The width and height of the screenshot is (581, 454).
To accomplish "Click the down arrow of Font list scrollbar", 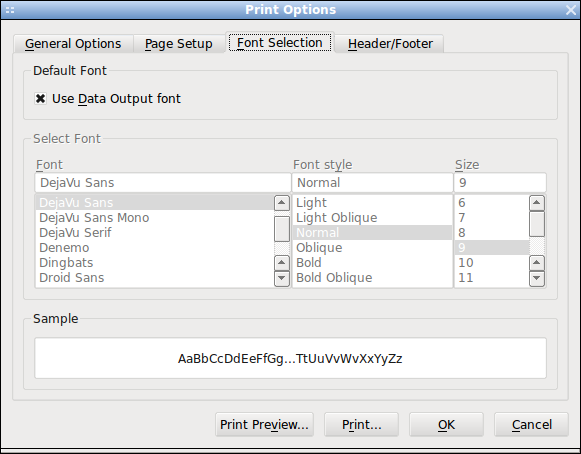I will click(x=282, y=278).
